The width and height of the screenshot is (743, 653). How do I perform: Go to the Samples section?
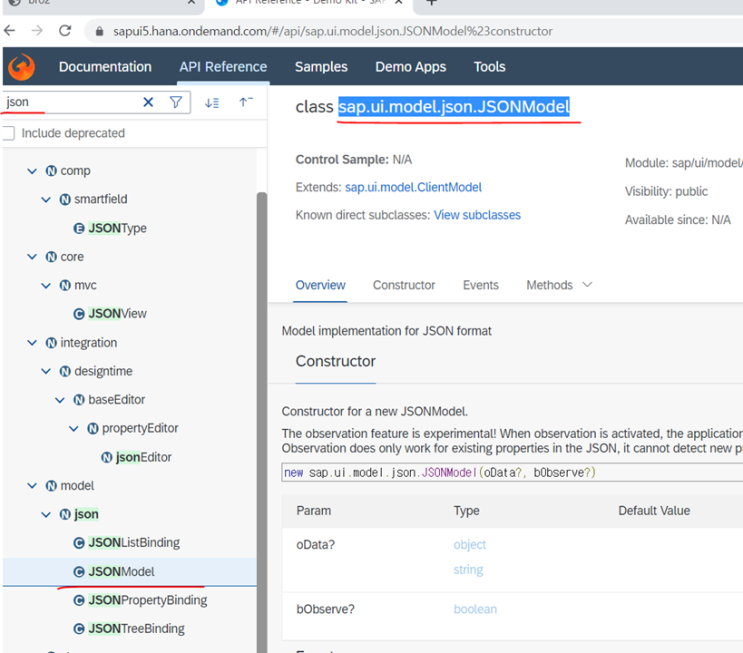coord(321,67)
